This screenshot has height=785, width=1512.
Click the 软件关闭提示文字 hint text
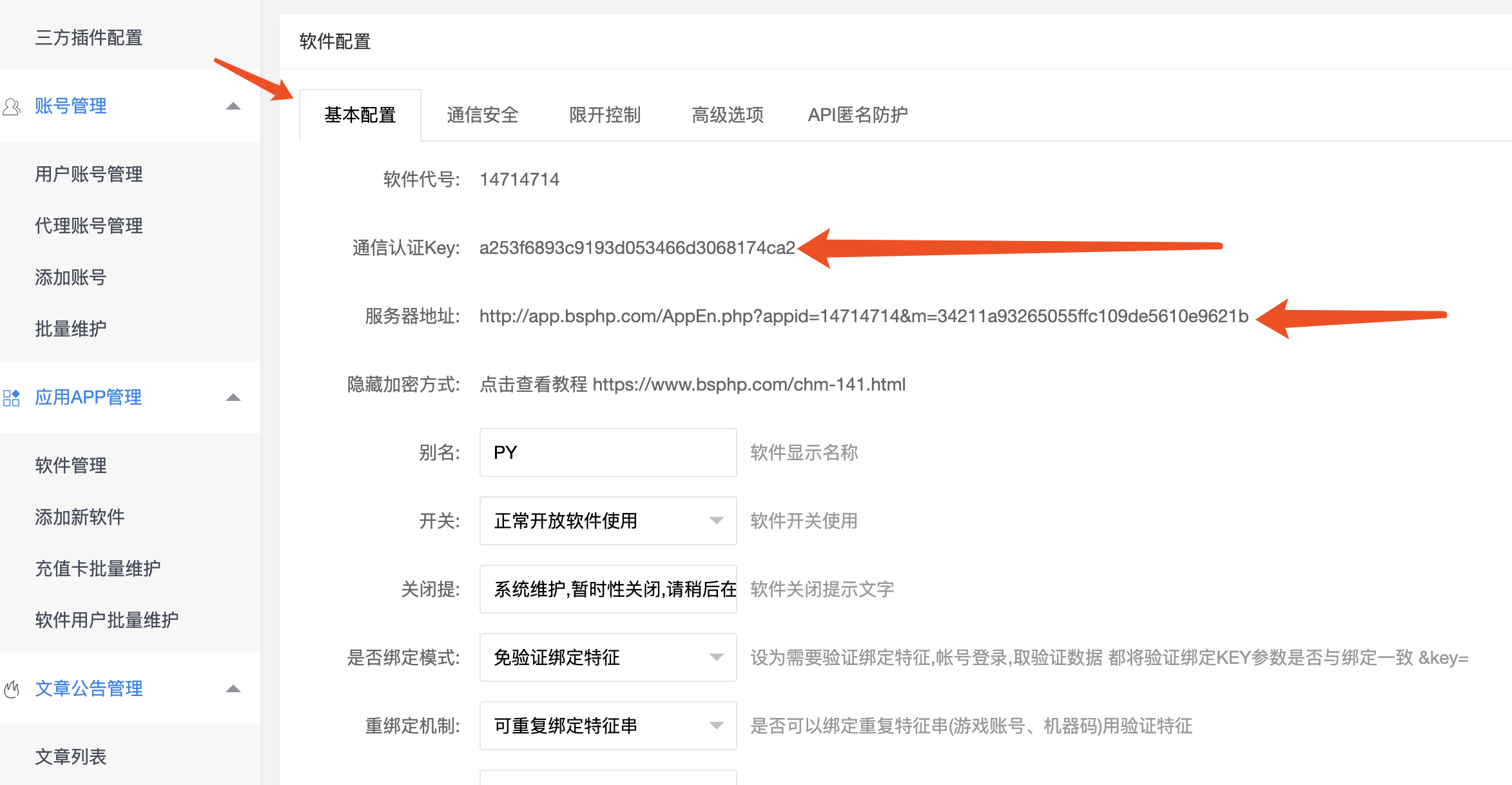click(x=822, y=590)
